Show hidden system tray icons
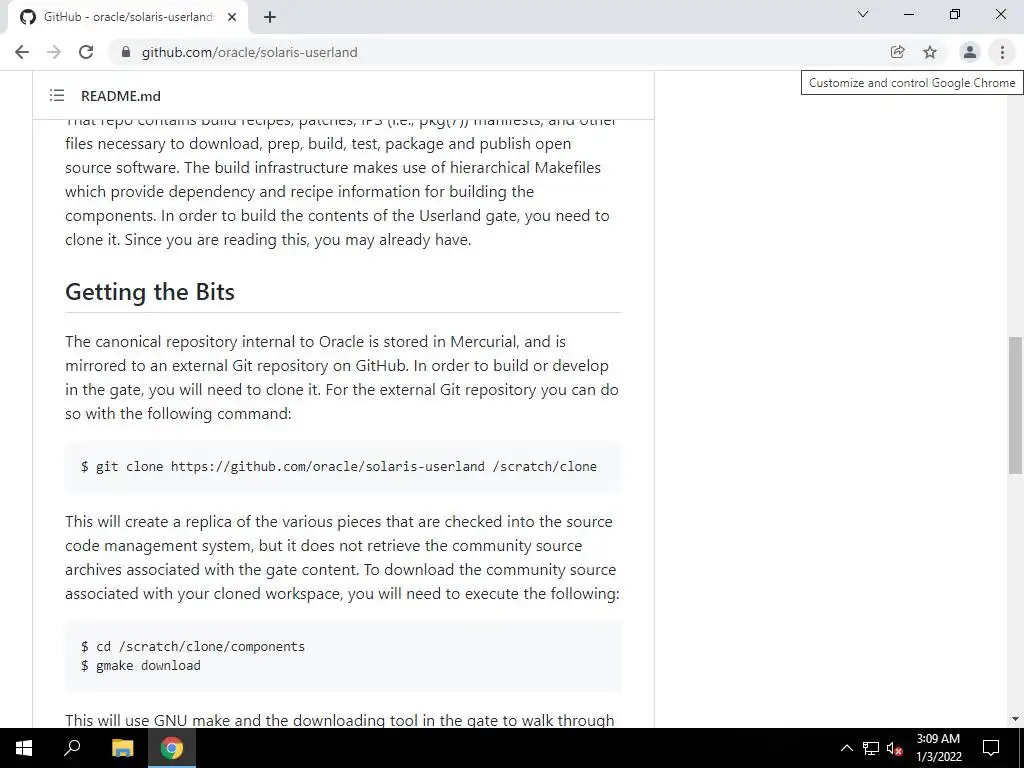 (x=846, y=748)
